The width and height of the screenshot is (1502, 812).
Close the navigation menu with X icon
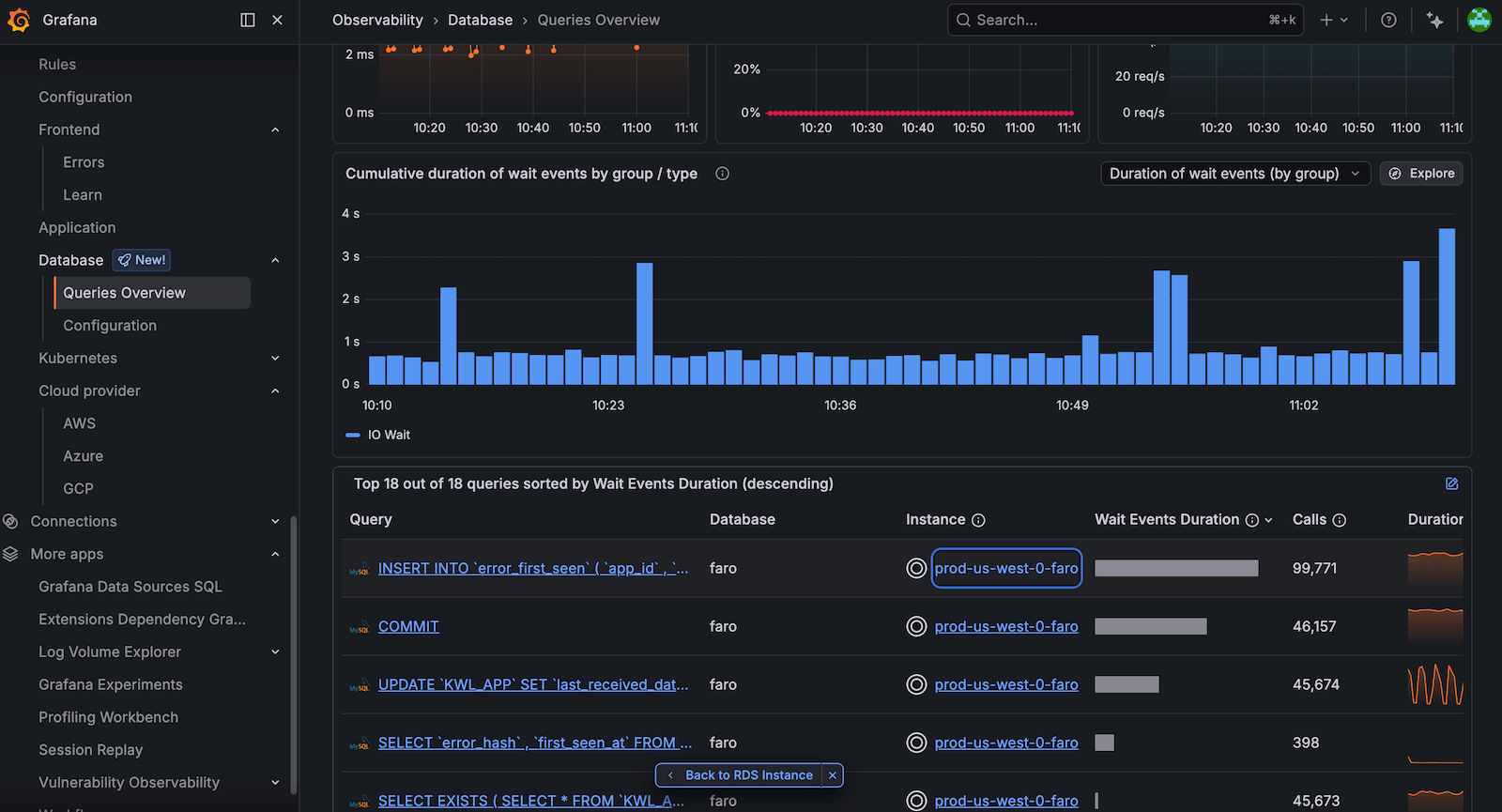tap(277, 20)
